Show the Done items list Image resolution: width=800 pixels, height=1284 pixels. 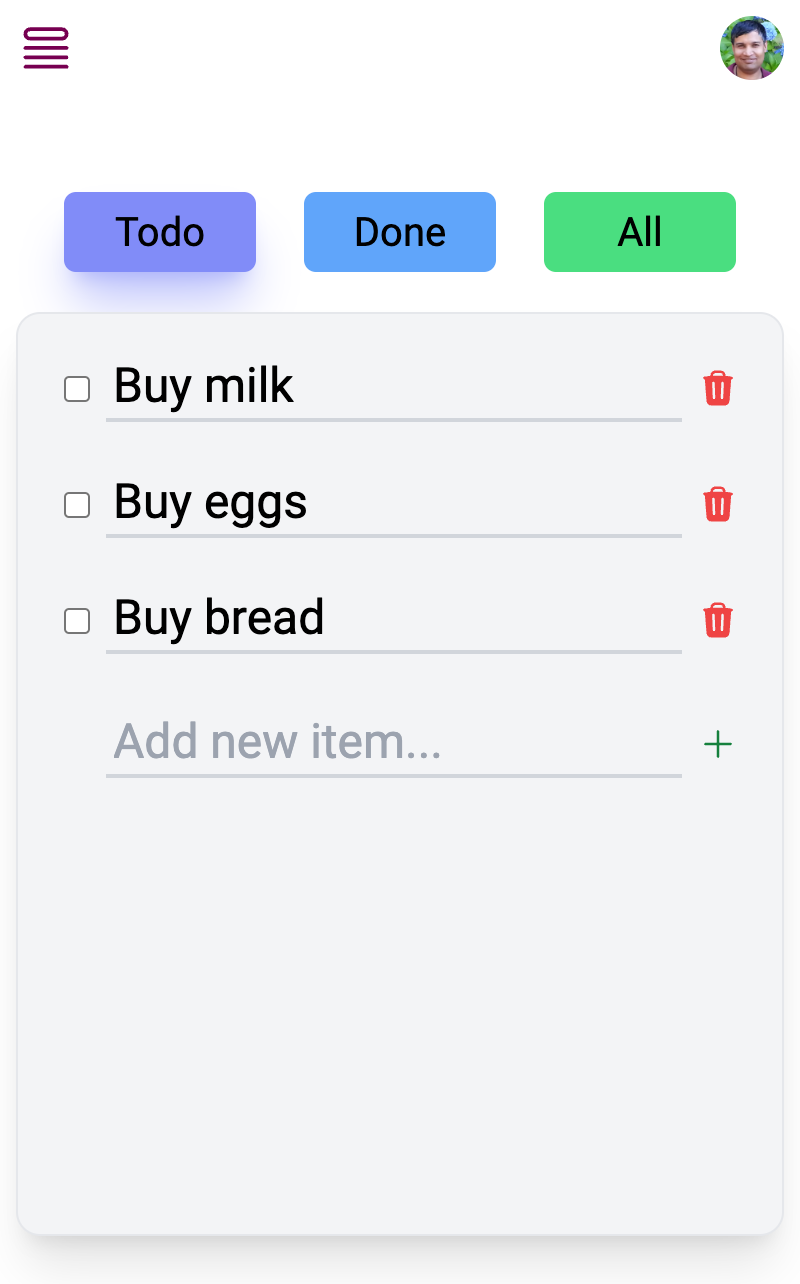tap(400, 232)
